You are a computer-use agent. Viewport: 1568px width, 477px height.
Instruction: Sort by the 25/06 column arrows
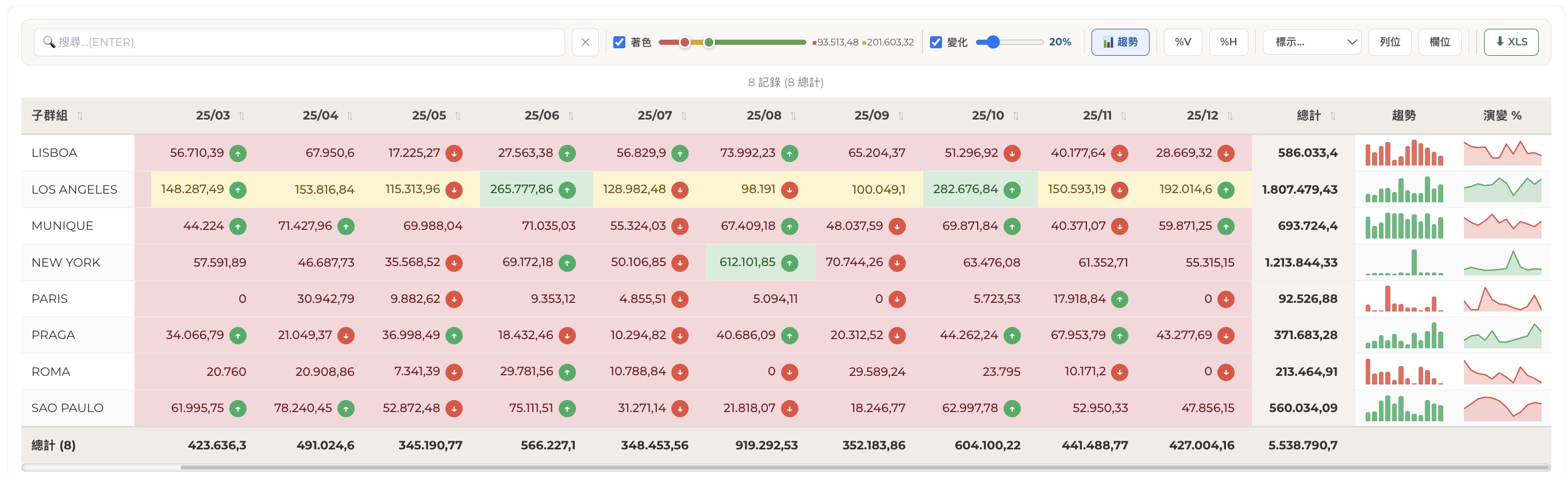click(x=571, y=116)
